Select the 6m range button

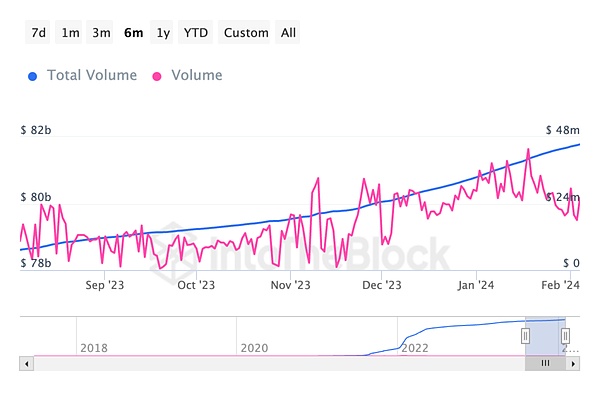click(133, 32)
